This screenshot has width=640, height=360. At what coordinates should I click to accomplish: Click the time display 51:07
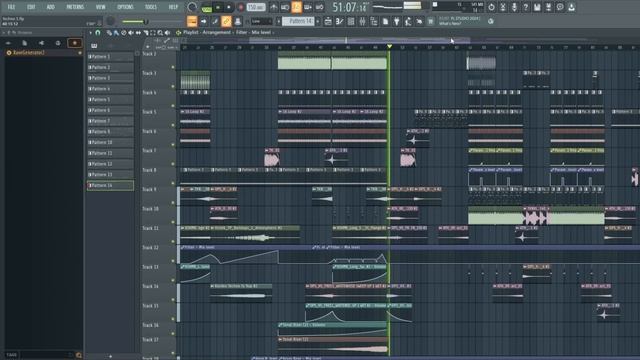349,7
